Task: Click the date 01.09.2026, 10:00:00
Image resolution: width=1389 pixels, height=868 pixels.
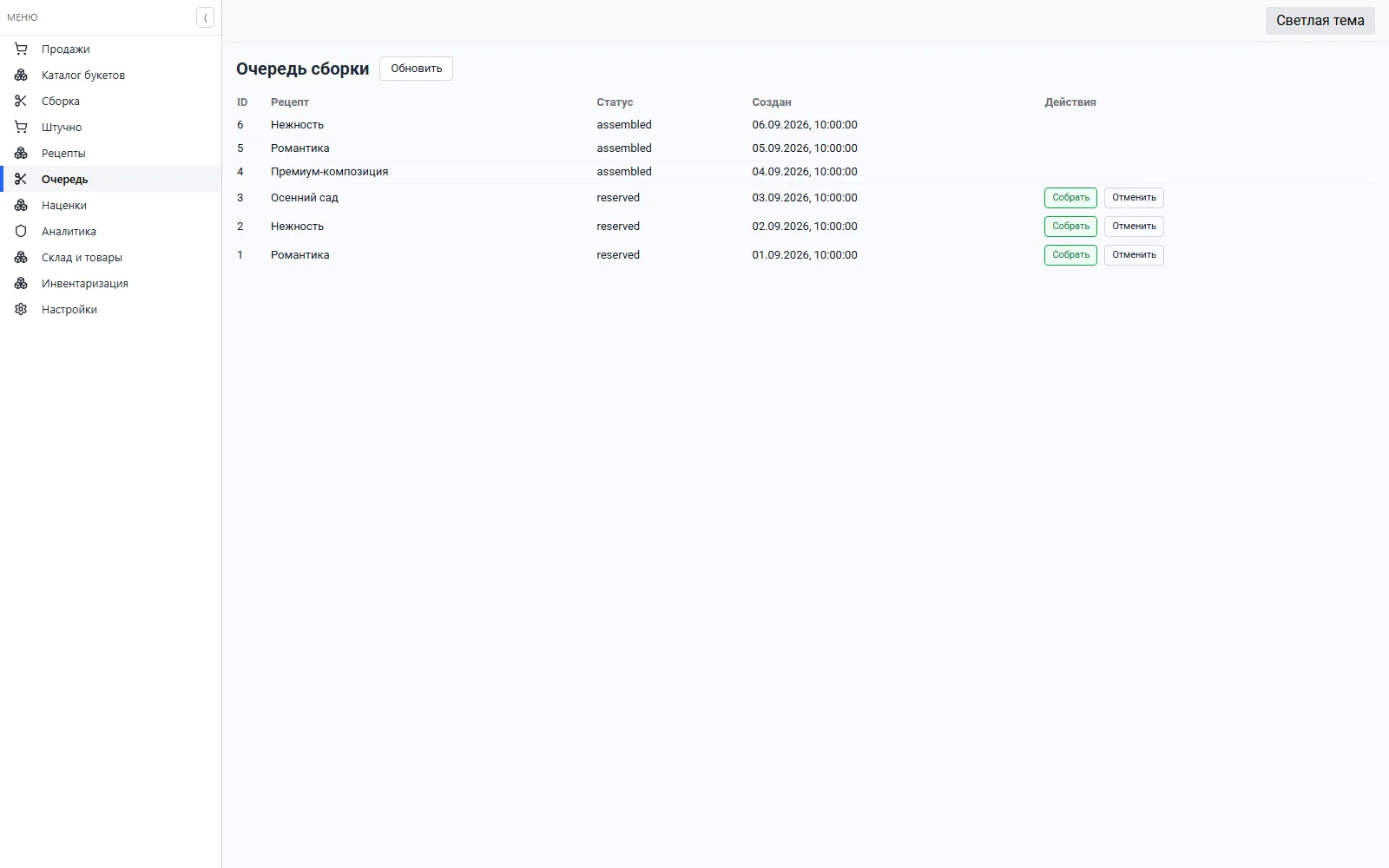Action: [805, 255]
